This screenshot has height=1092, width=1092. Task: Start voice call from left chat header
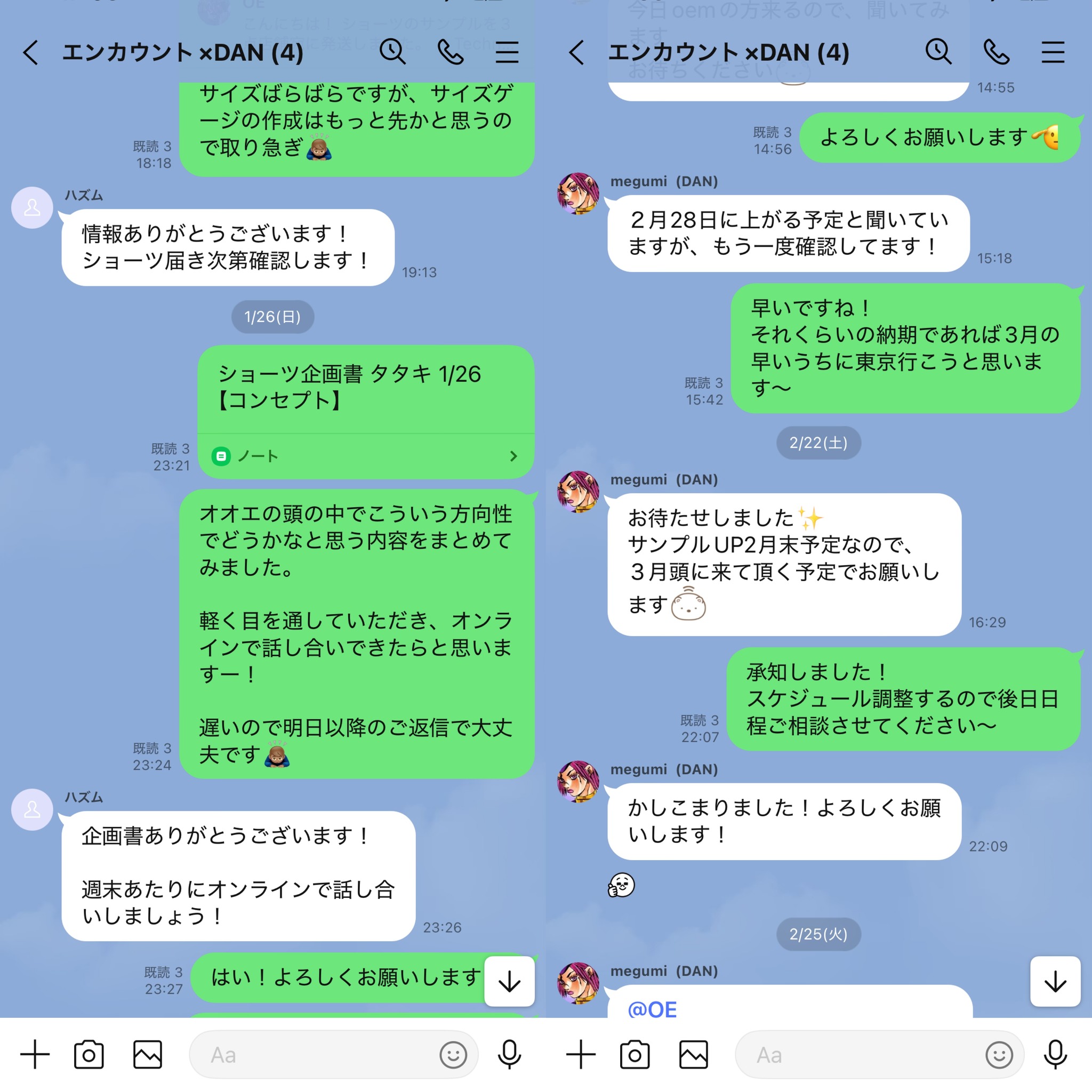tap(451, 52)
